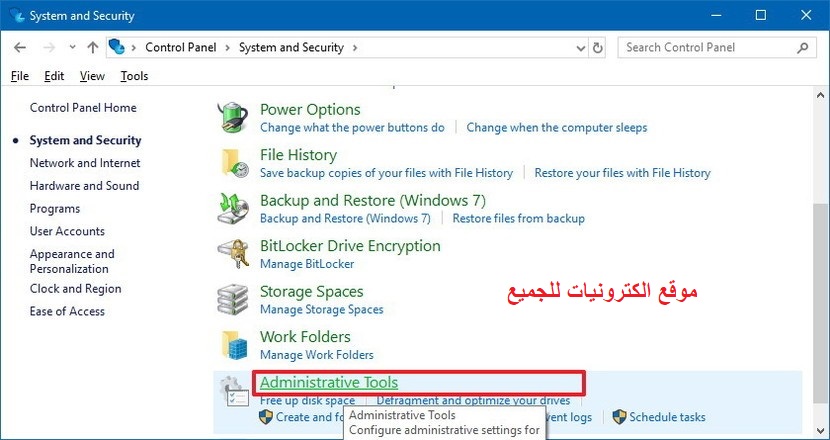Click the blue Backup and Restore sublink
Screen dimensions: 830x440
345,219
